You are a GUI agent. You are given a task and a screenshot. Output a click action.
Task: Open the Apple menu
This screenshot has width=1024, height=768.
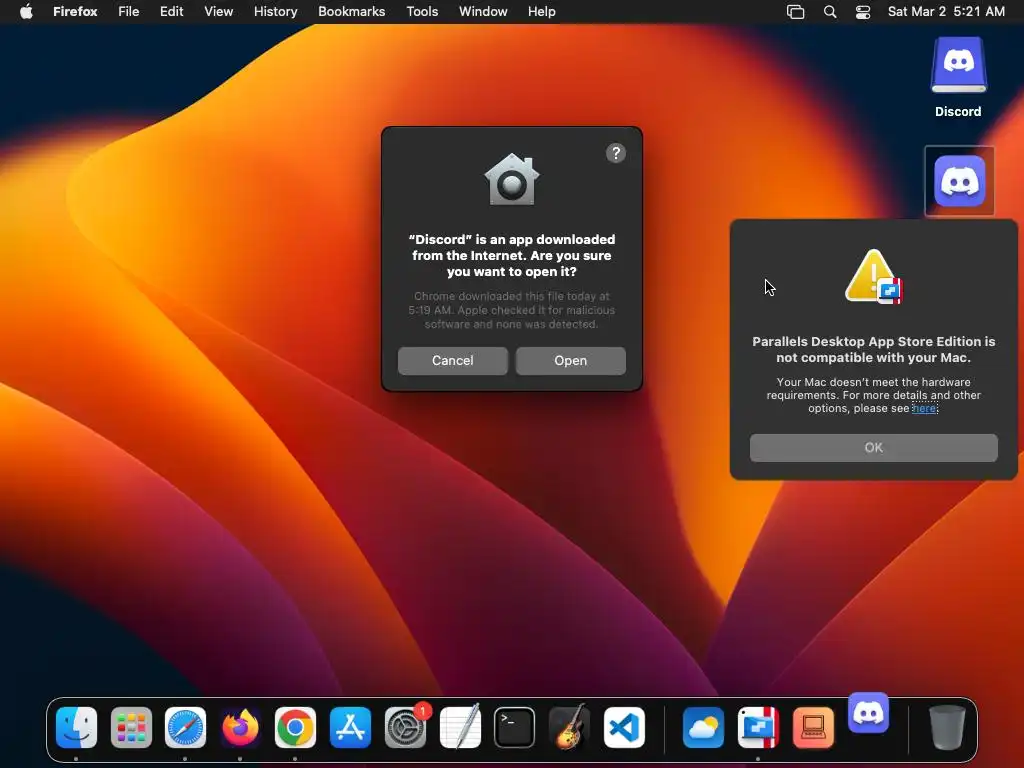pyautogui.click(x=26, y=11)
